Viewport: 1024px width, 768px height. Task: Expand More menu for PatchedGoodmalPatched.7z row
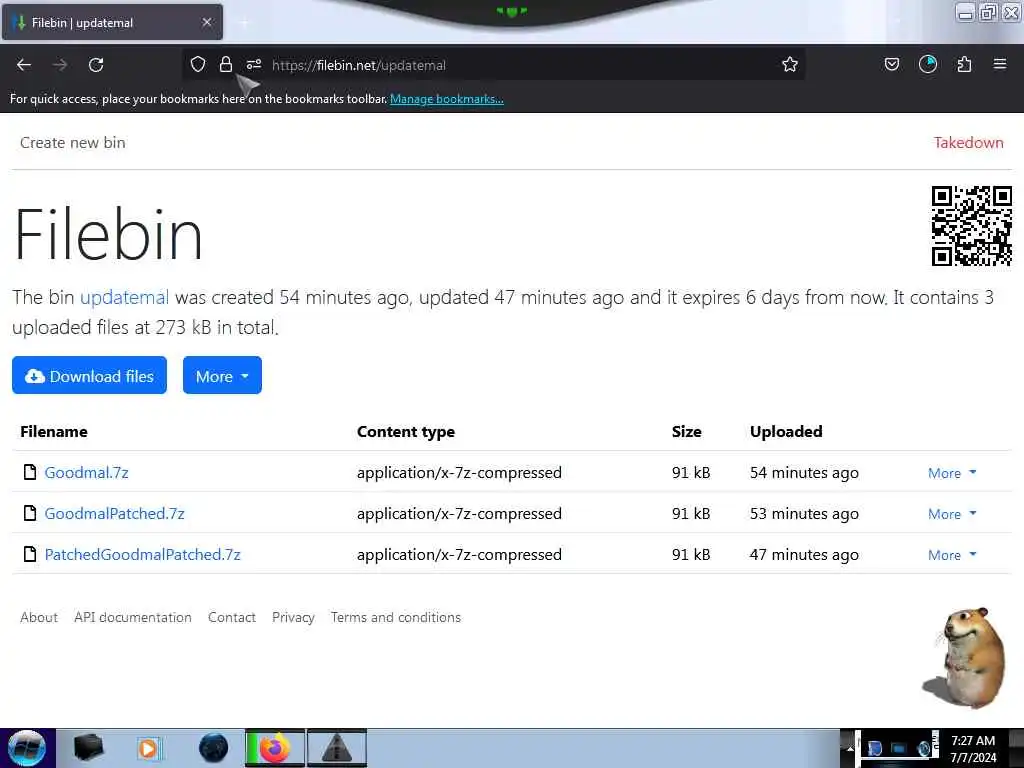click(x=952, y=554)
